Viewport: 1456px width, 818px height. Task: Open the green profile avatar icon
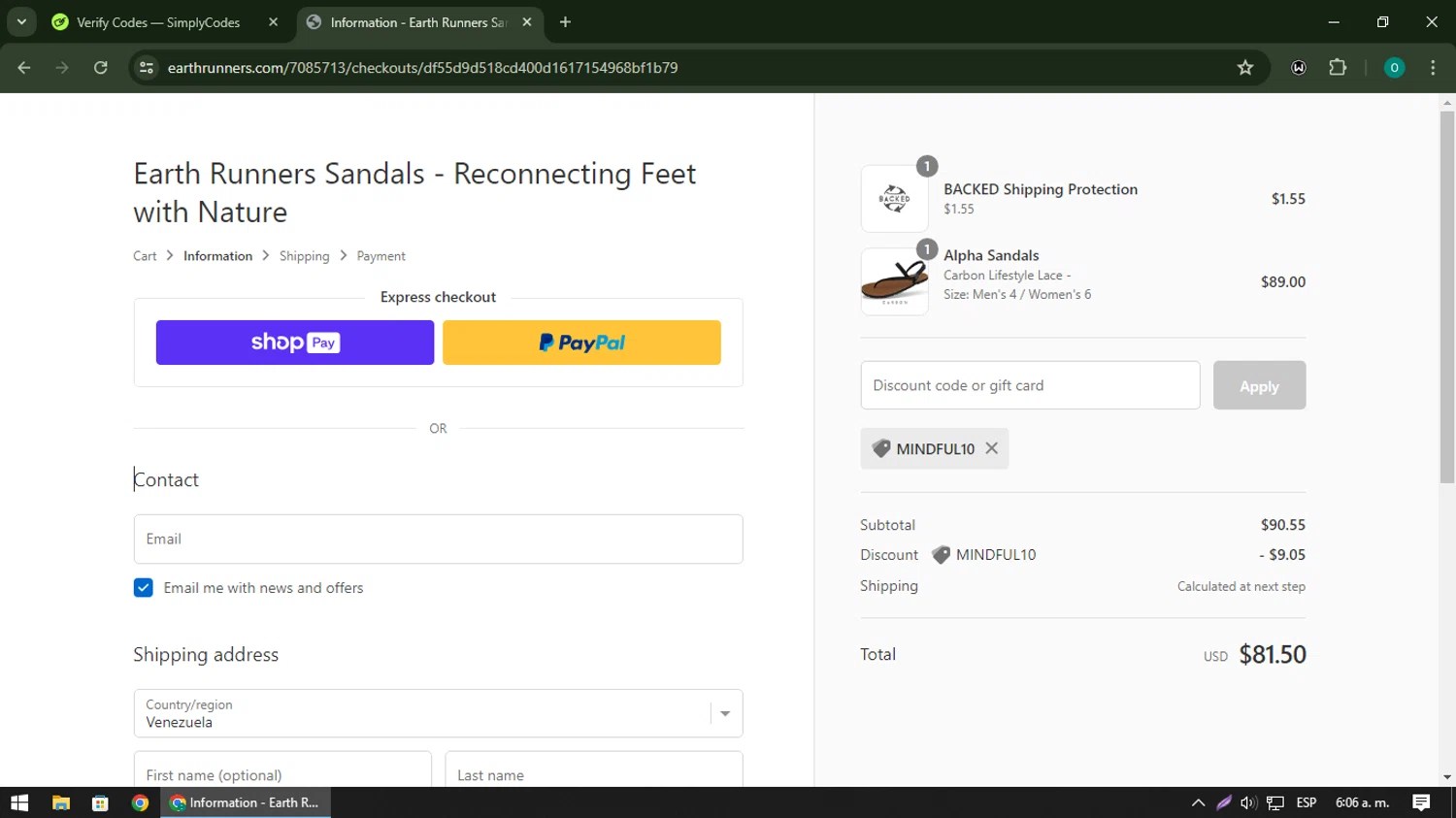click(1394, 68)
